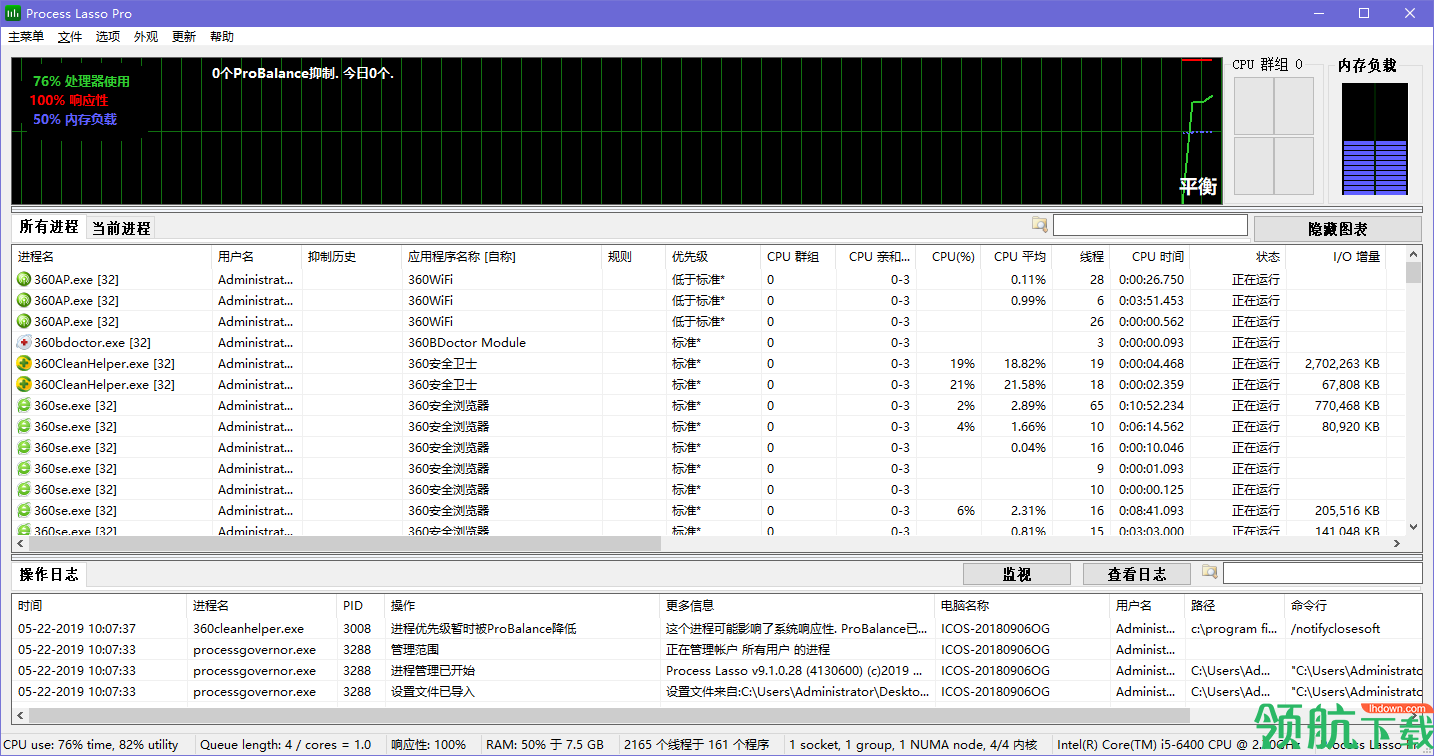Click the process list scroll-up arrow
The height and width of the screenshot is (756, 1434).
(1413, 254)
